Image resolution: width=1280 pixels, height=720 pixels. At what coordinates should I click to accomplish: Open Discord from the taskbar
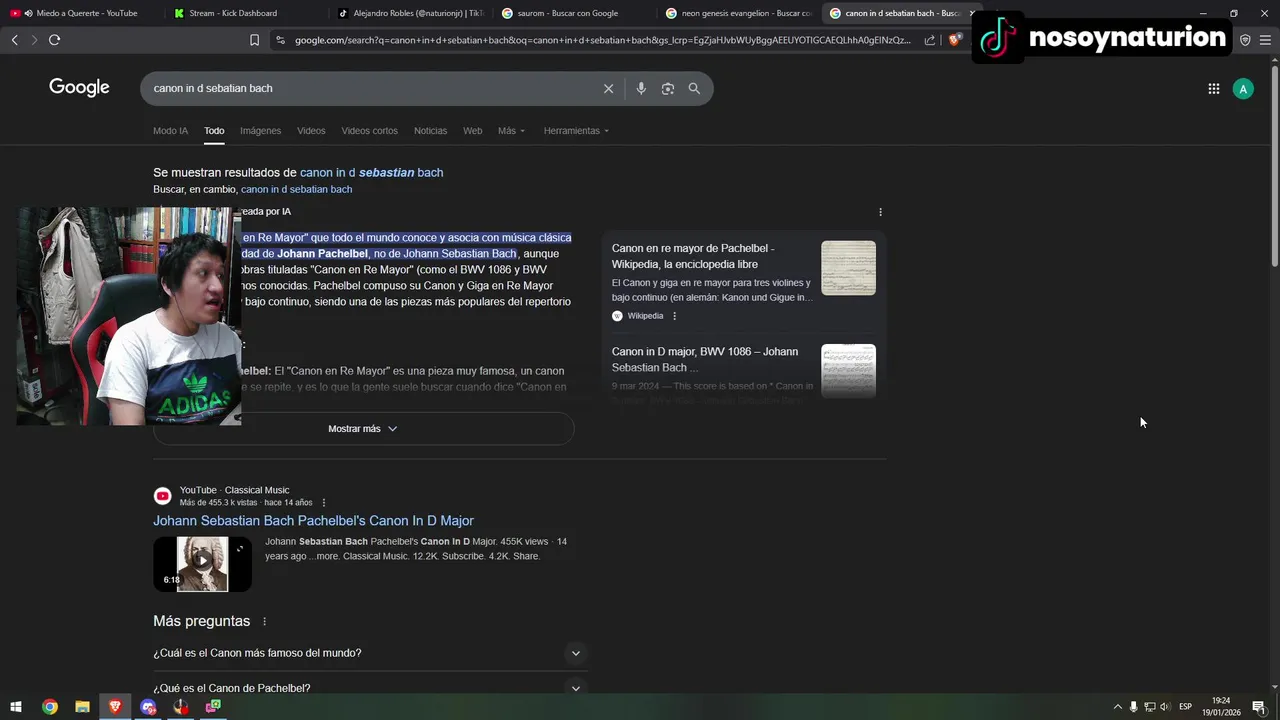[148, 707]
